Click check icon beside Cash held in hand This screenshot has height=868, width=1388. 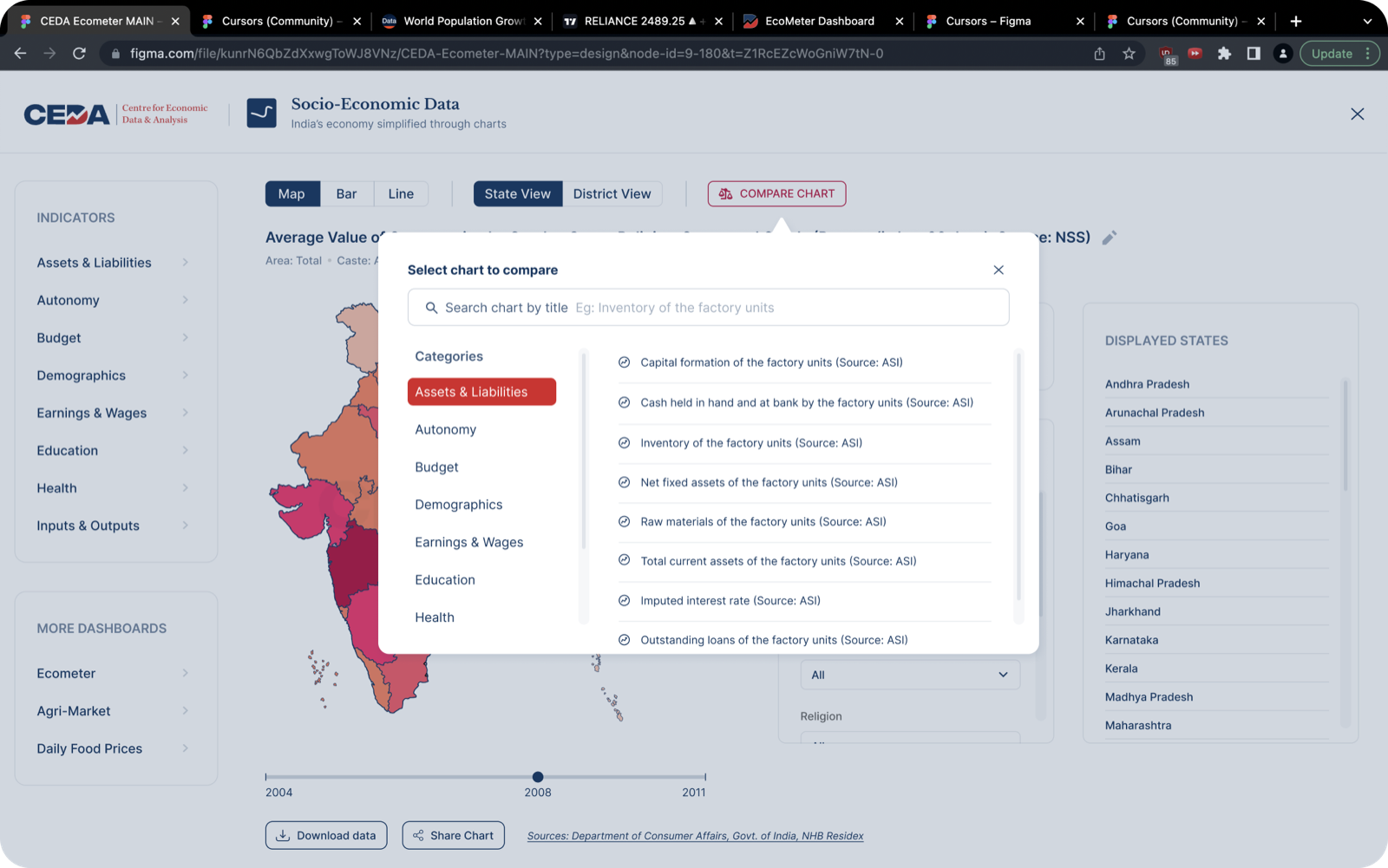coord(624,402)
